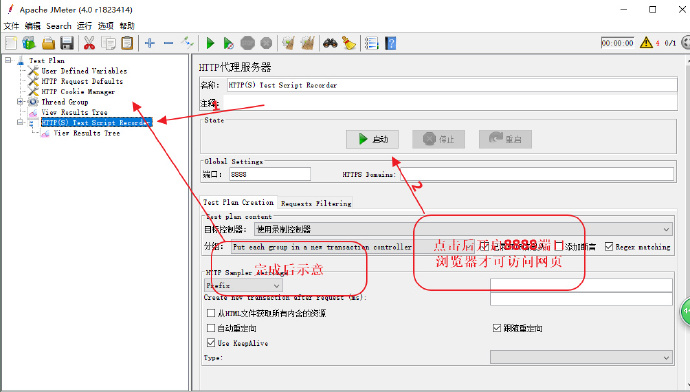Image resolution: width=690 pixels, height=392 pixels.
Task: Open the 运行 menu
Action: (84, 26)
